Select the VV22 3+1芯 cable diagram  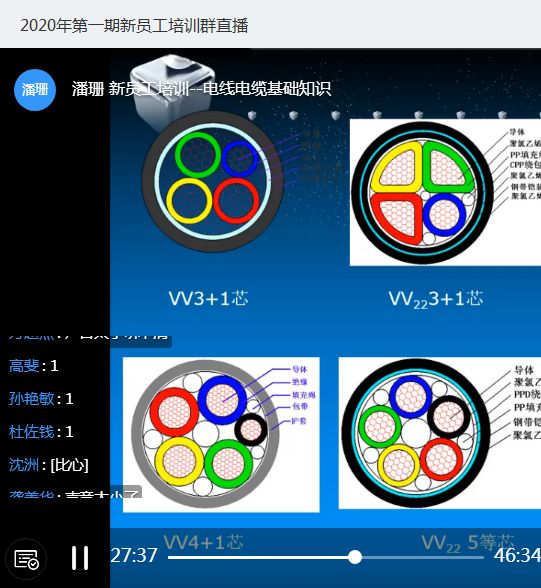tap(445, 192)
